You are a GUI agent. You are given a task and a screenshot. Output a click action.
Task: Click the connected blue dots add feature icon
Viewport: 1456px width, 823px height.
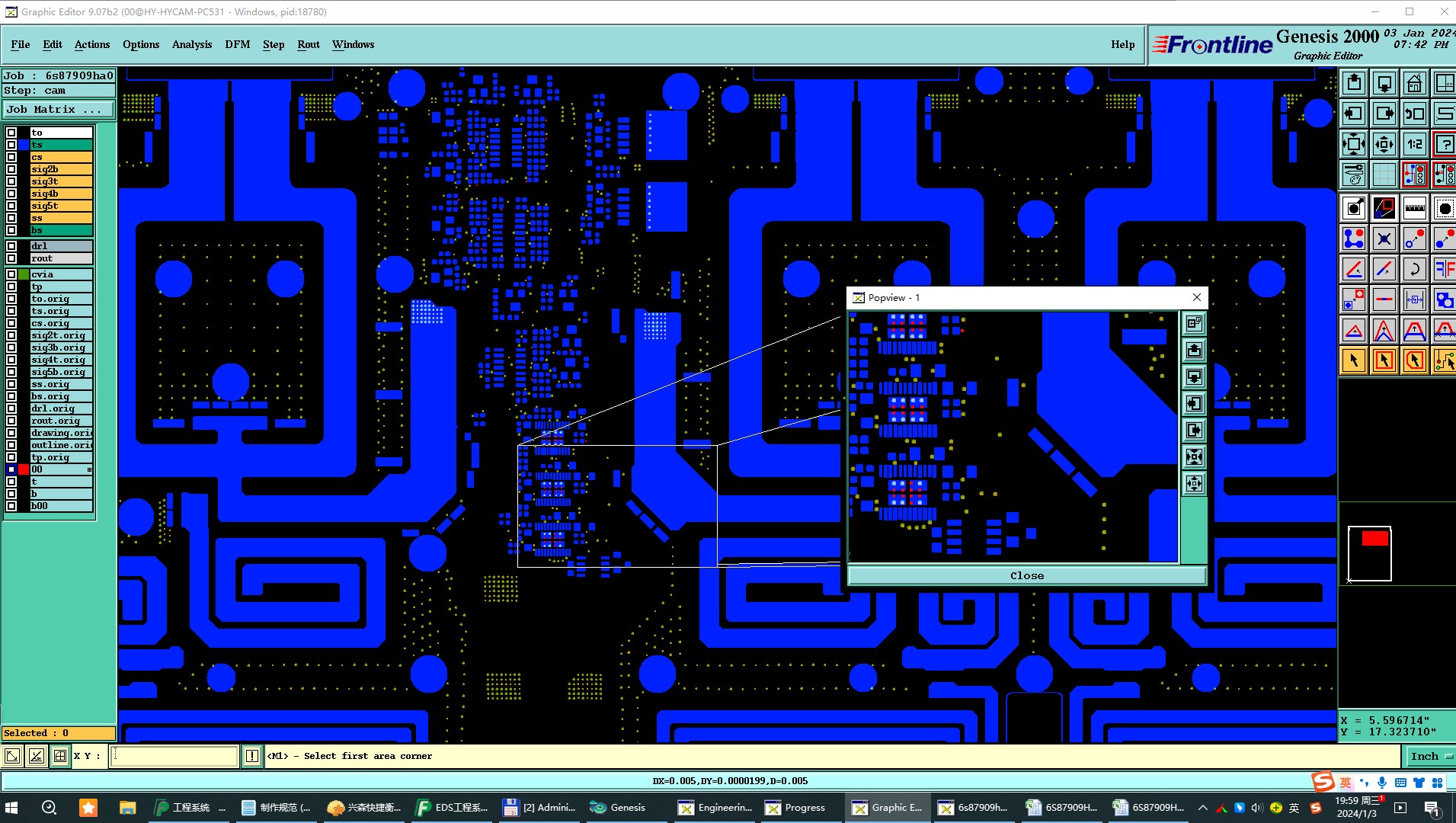pyautogui.click(x=1354, y=239)
